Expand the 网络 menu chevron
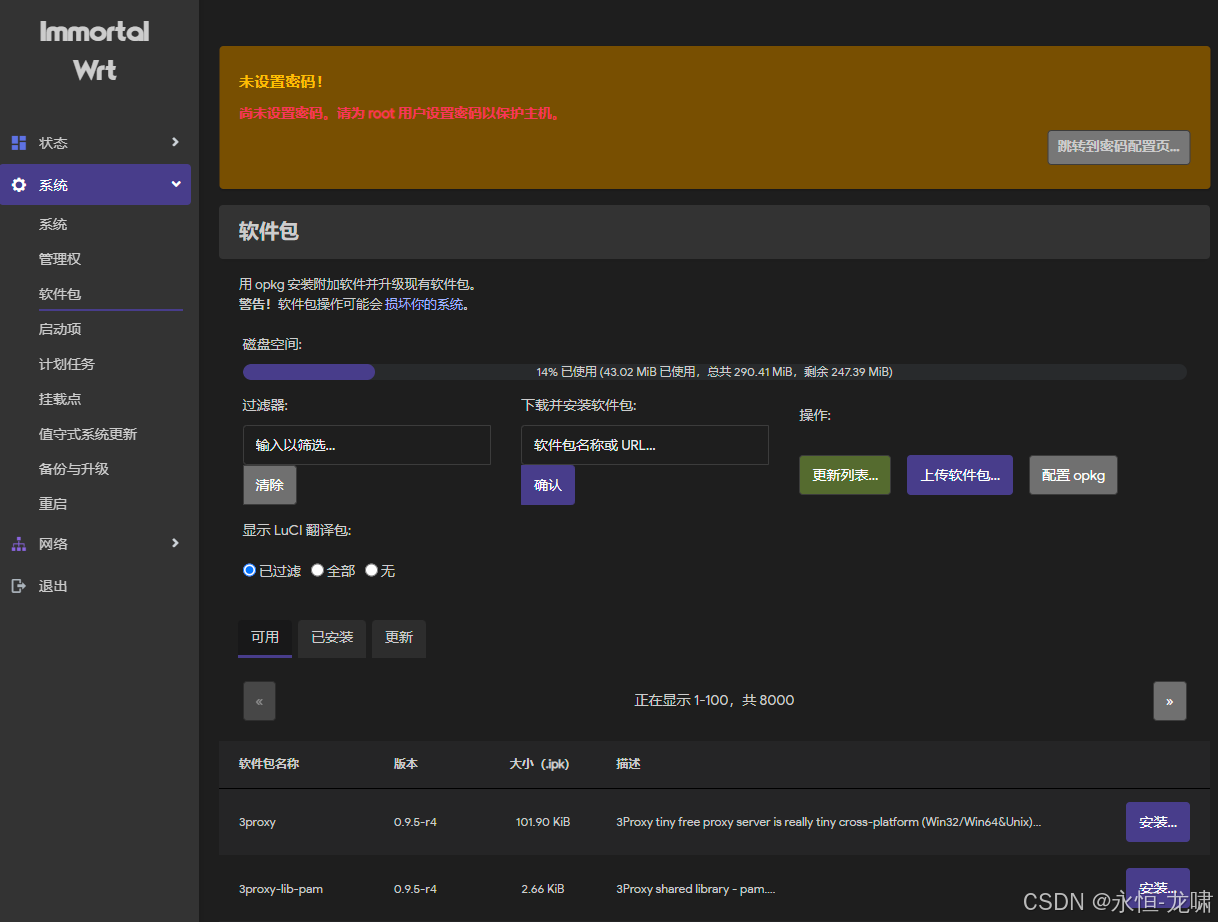The width and height of the screenshot is (1218, 922). [x=176, y=543]
